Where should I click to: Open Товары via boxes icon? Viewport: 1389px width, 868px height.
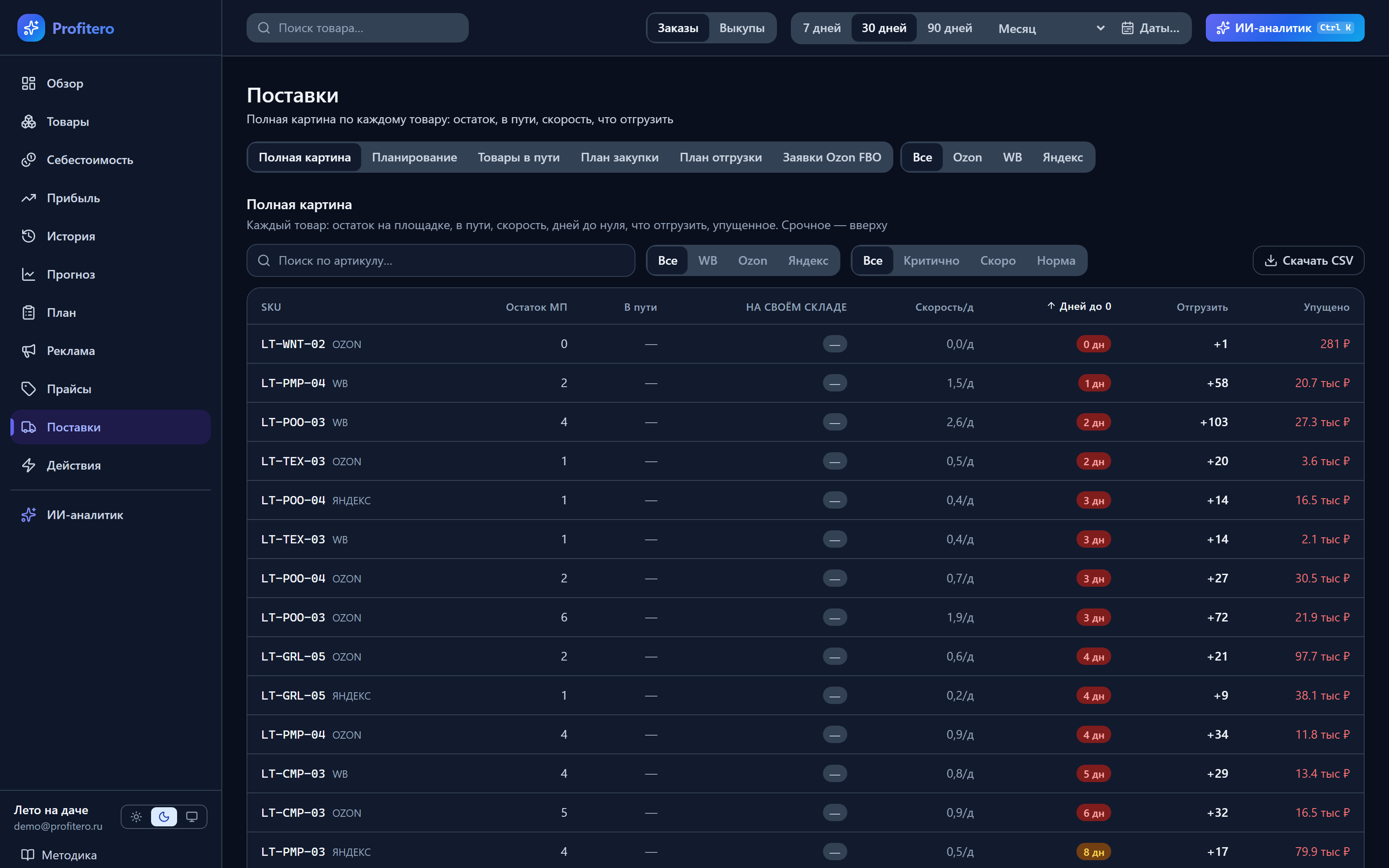(29, 122)
